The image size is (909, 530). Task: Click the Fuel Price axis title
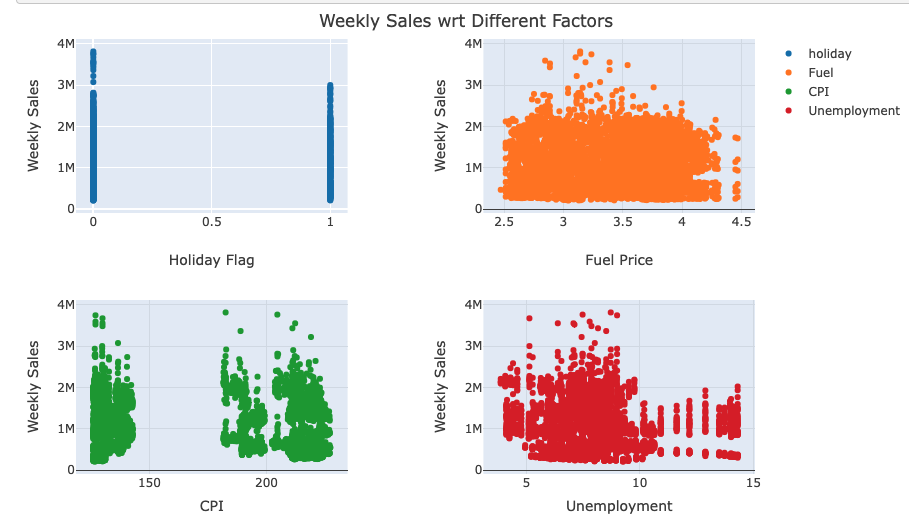(x=619, y=260)
